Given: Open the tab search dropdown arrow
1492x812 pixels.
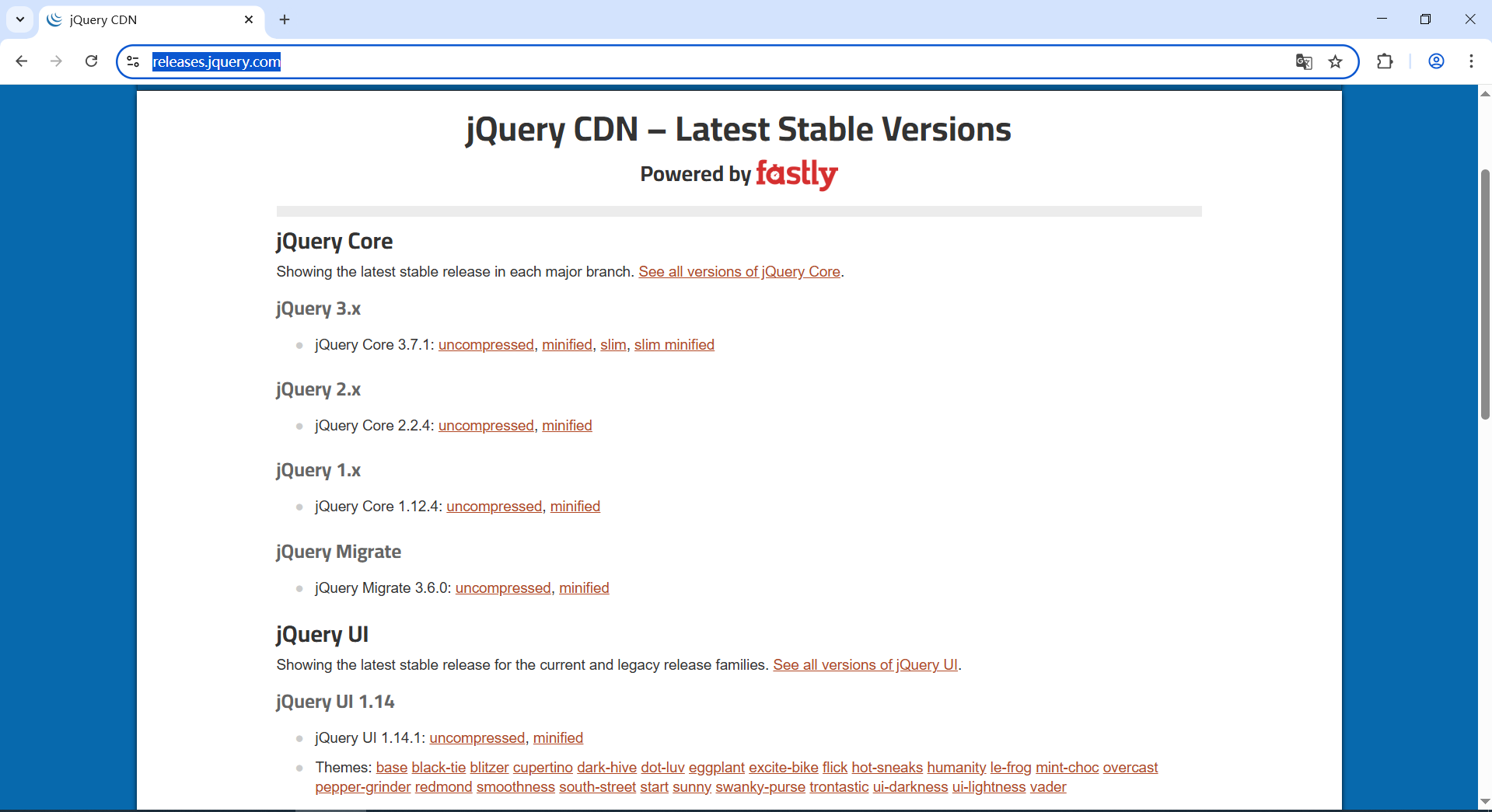Looking at the screenshot, I should pos(20,19).
